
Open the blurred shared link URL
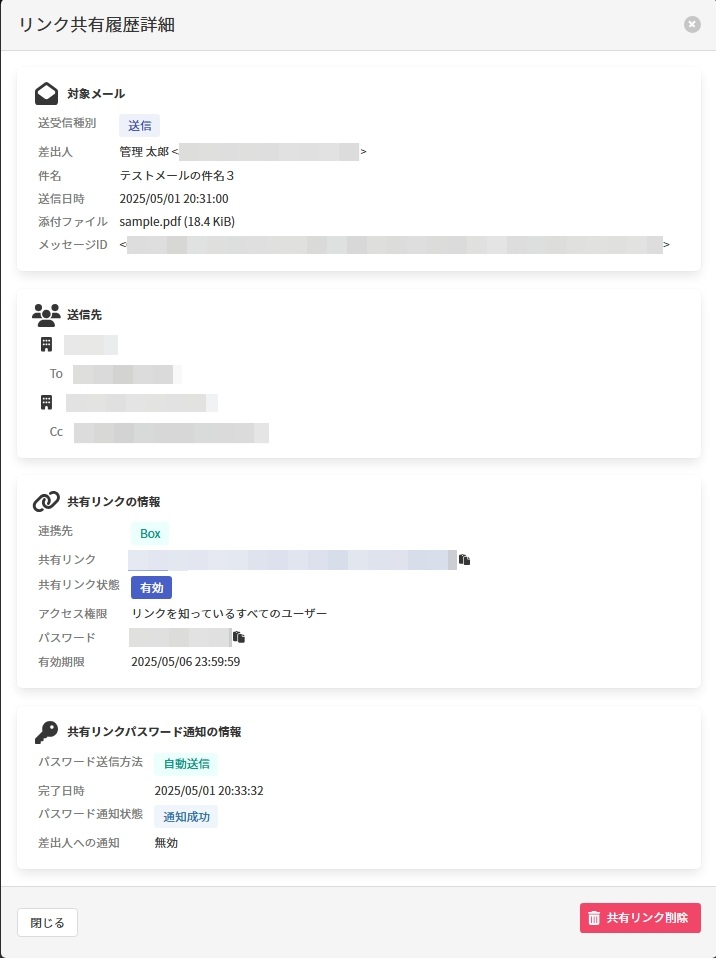click(292, 560)
